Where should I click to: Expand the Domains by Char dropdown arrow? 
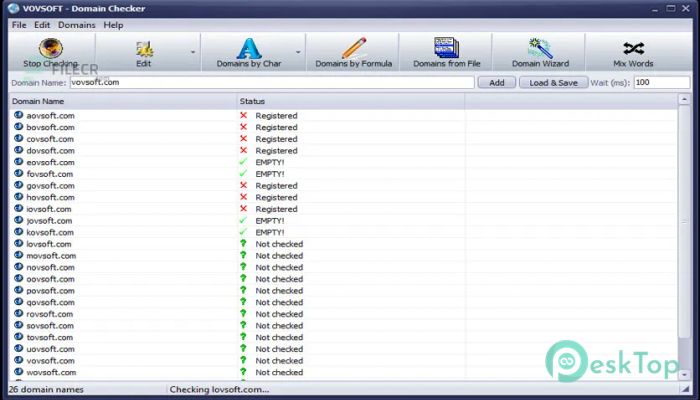pyautogui.click(x=298, y=52)
